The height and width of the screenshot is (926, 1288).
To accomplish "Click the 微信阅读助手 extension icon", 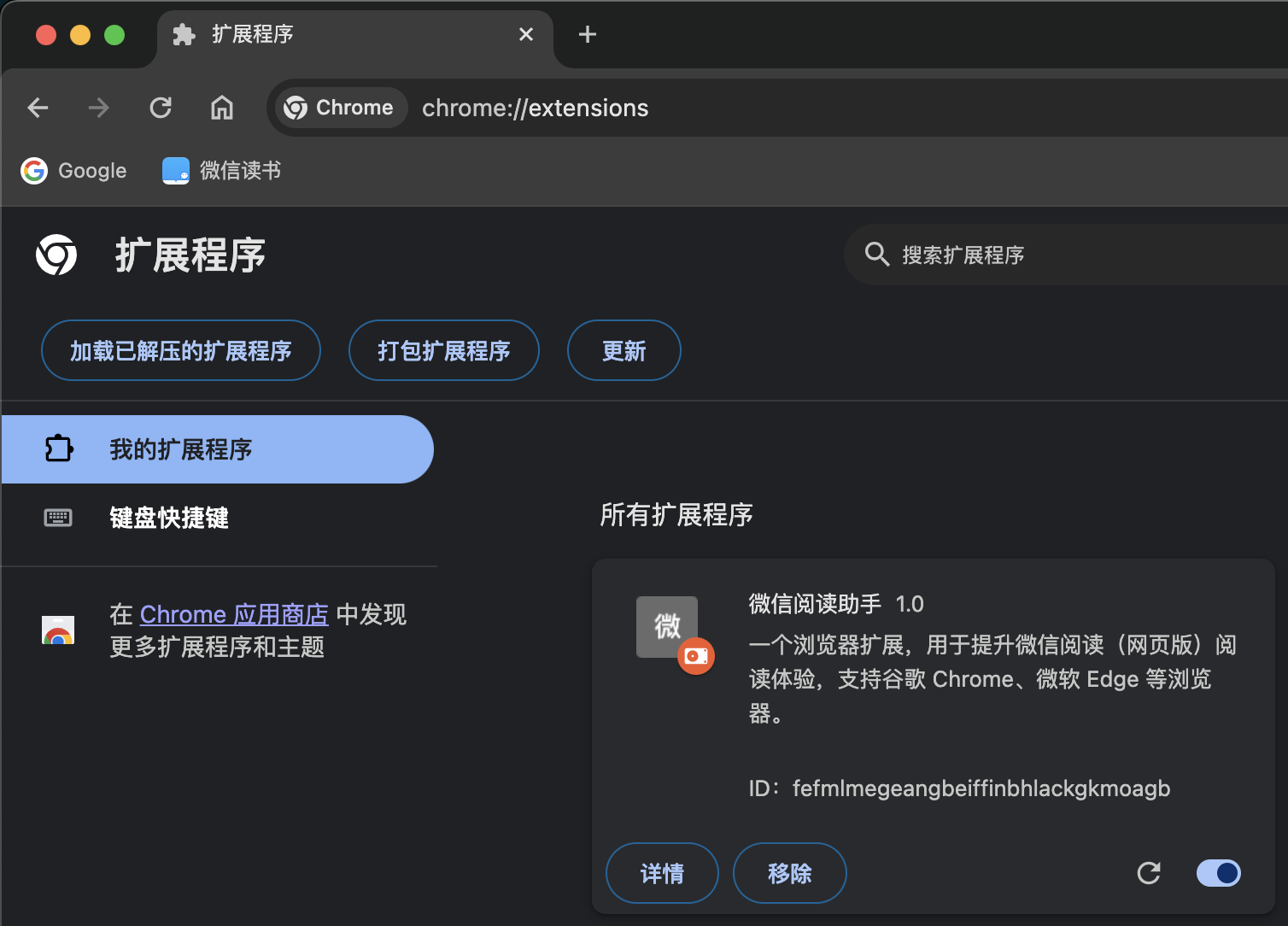I will pyautogui.click(x=667, y=627).
